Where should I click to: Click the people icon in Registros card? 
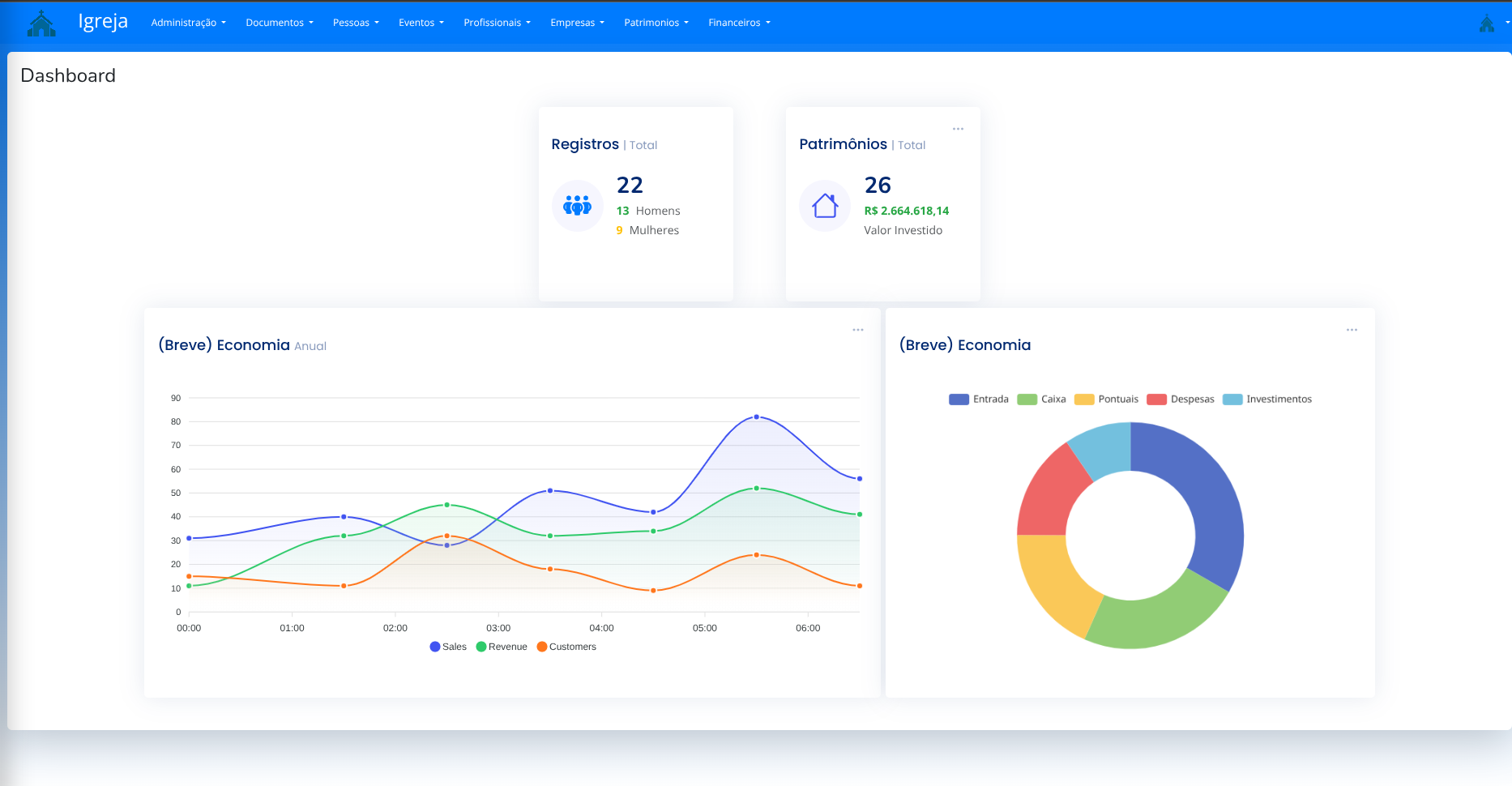(577, 206)
